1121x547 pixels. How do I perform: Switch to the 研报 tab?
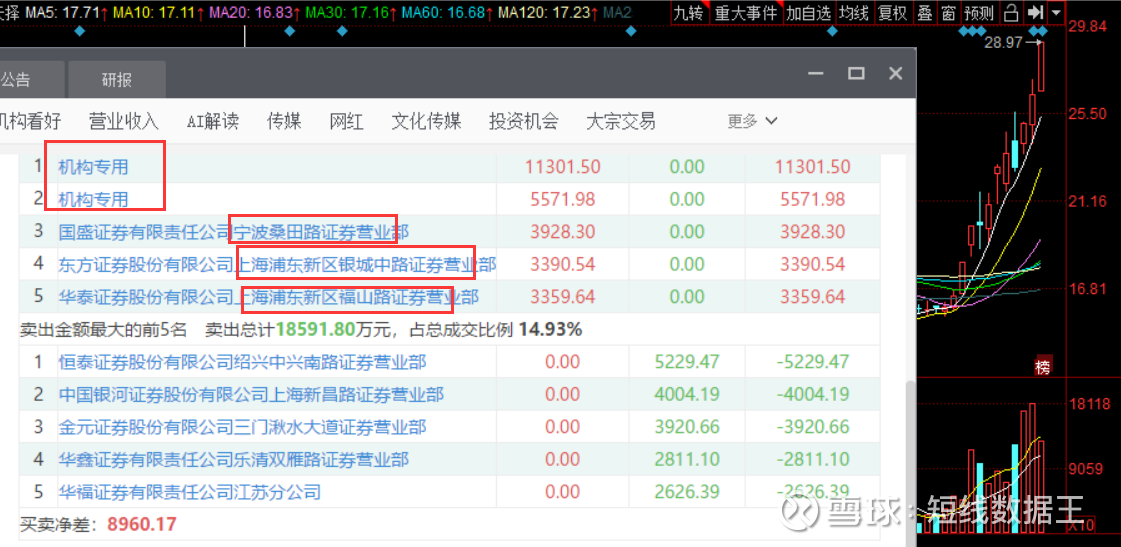(117, 80)
